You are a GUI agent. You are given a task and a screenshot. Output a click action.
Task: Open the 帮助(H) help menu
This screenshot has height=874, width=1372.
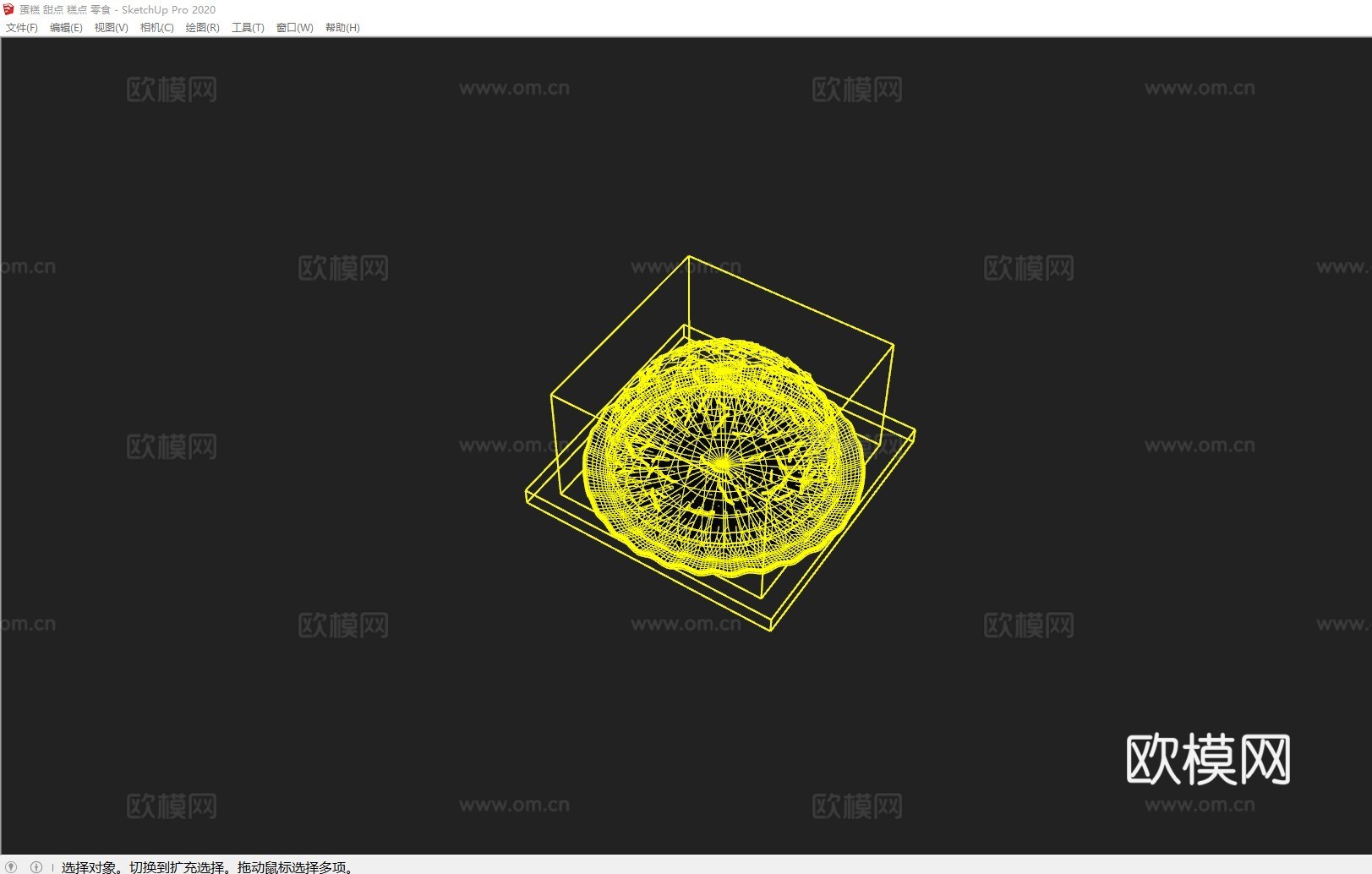pyautogui.click(x=342, y=28)
